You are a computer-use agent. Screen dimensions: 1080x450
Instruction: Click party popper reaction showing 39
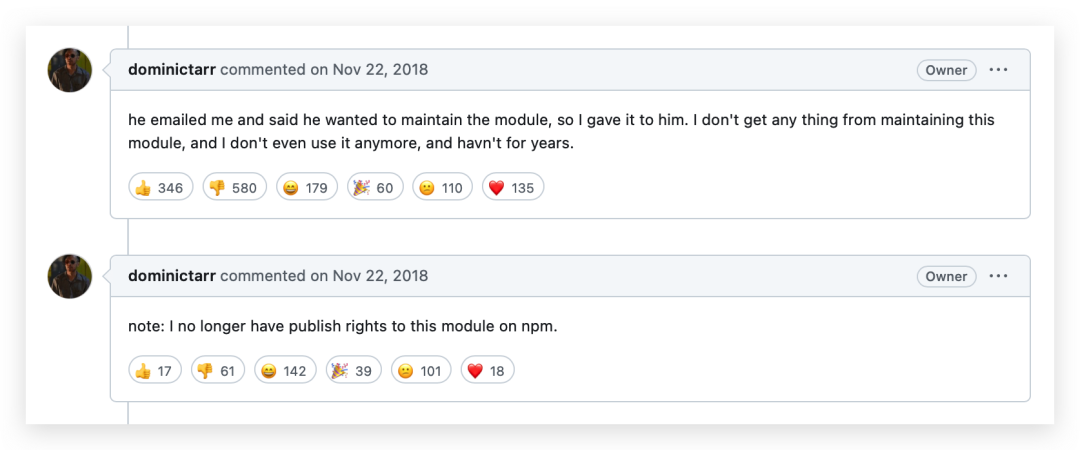point(354,370)
